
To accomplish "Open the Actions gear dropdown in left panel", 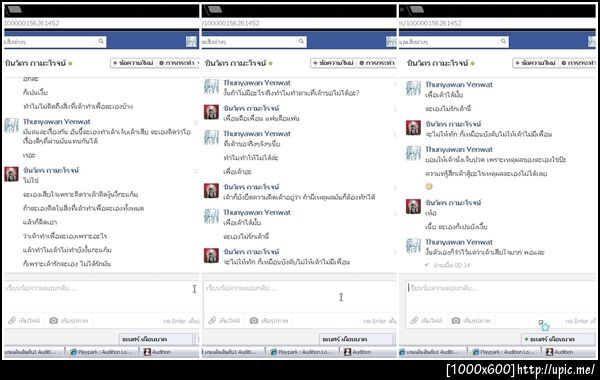I will point(178,63).
